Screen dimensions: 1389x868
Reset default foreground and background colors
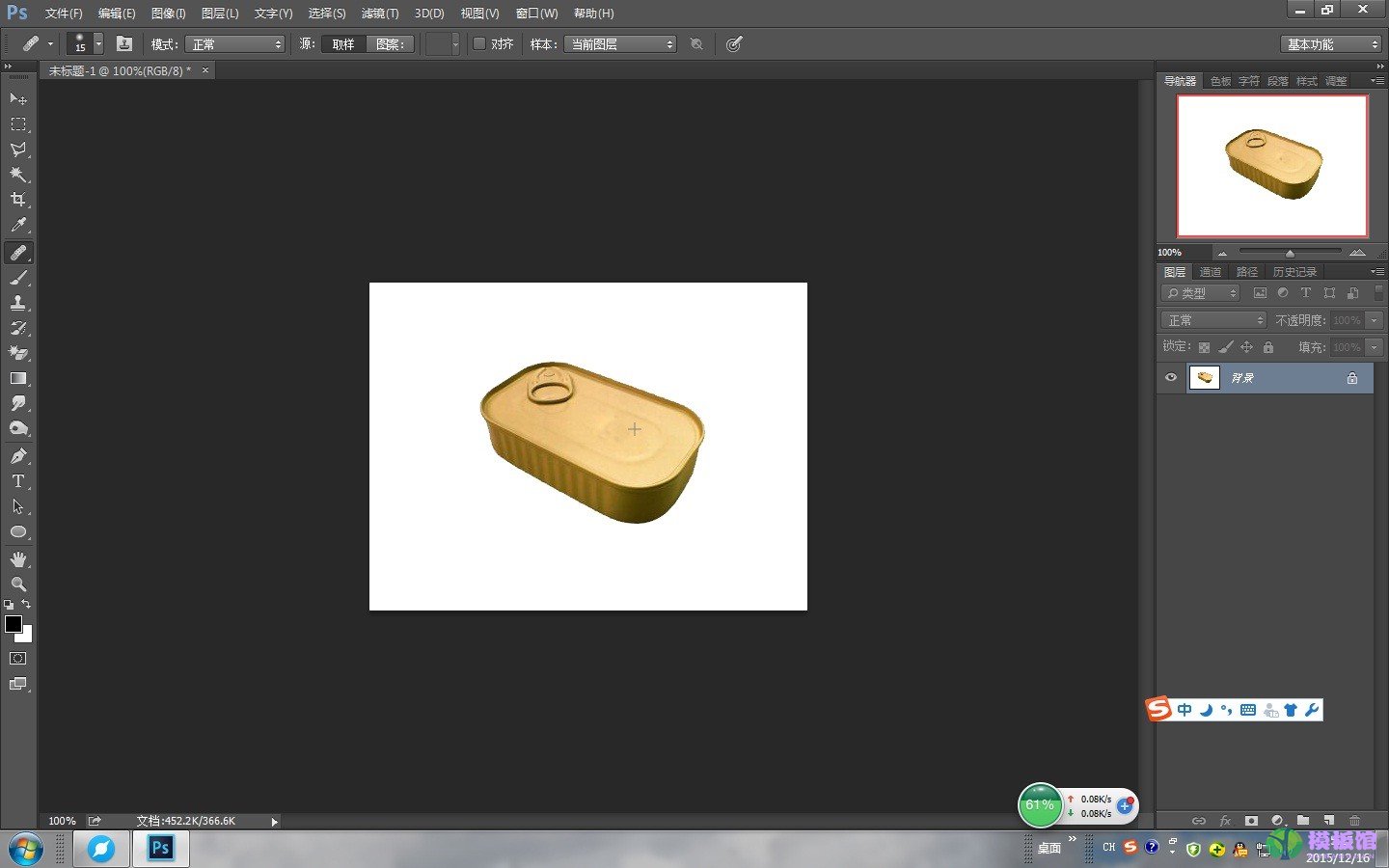tap(9, 605)
